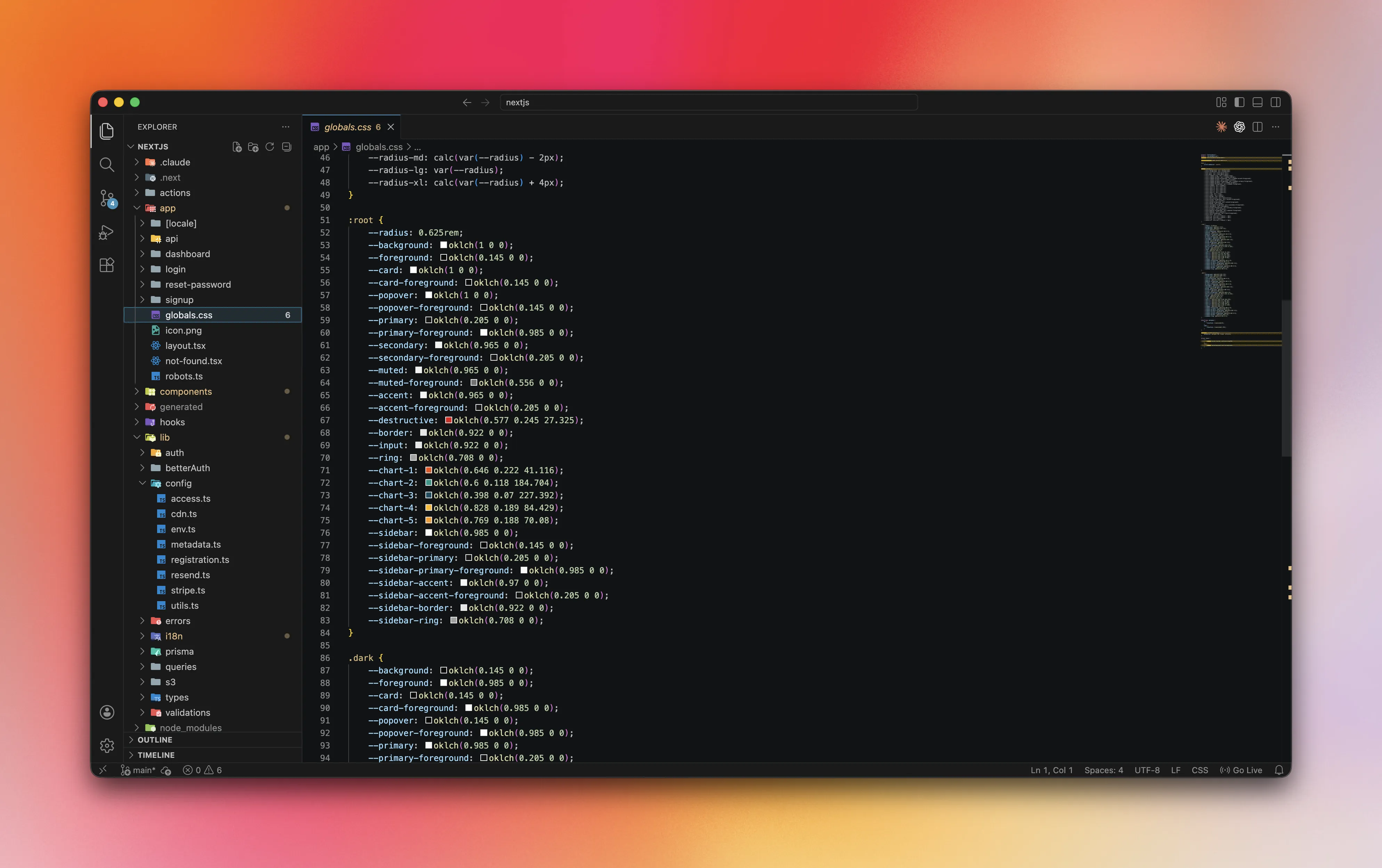Screen dimensions: 1382x868
Task: Click the Claude icon above the editor
Action: tap(1221, 127)
